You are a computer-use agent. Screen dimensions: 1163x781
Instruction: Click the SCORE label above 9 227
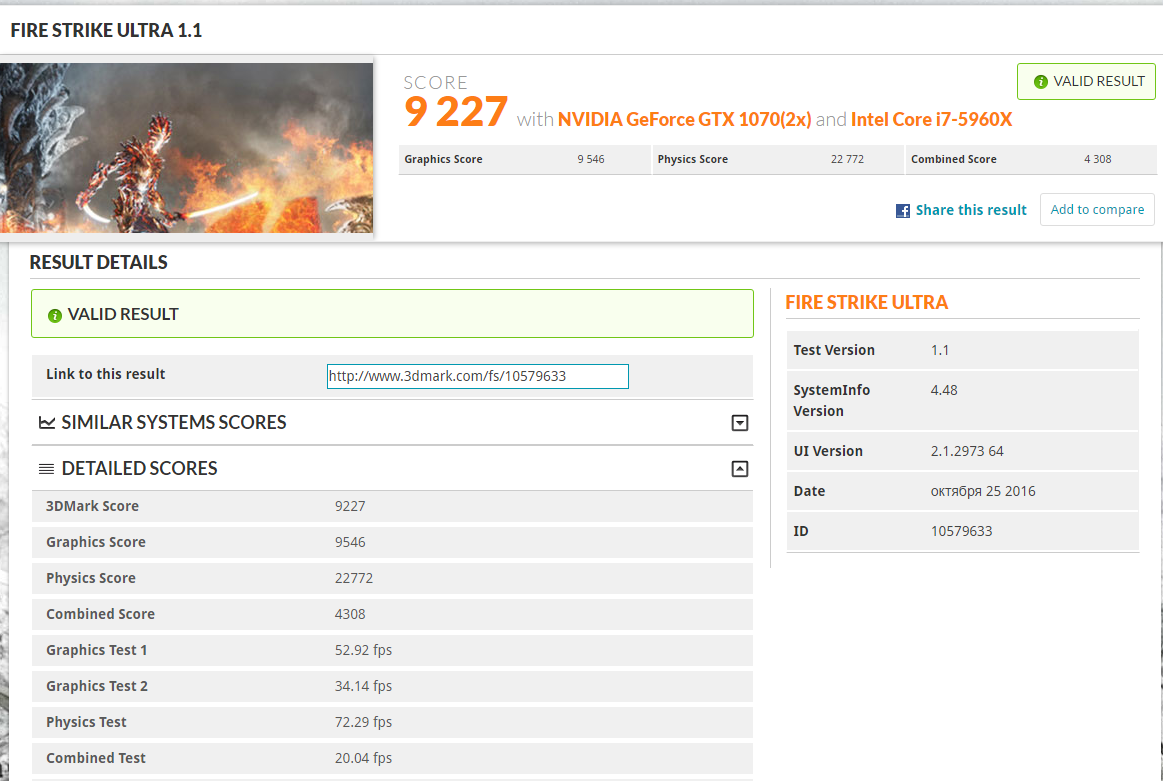click(435, 83)
